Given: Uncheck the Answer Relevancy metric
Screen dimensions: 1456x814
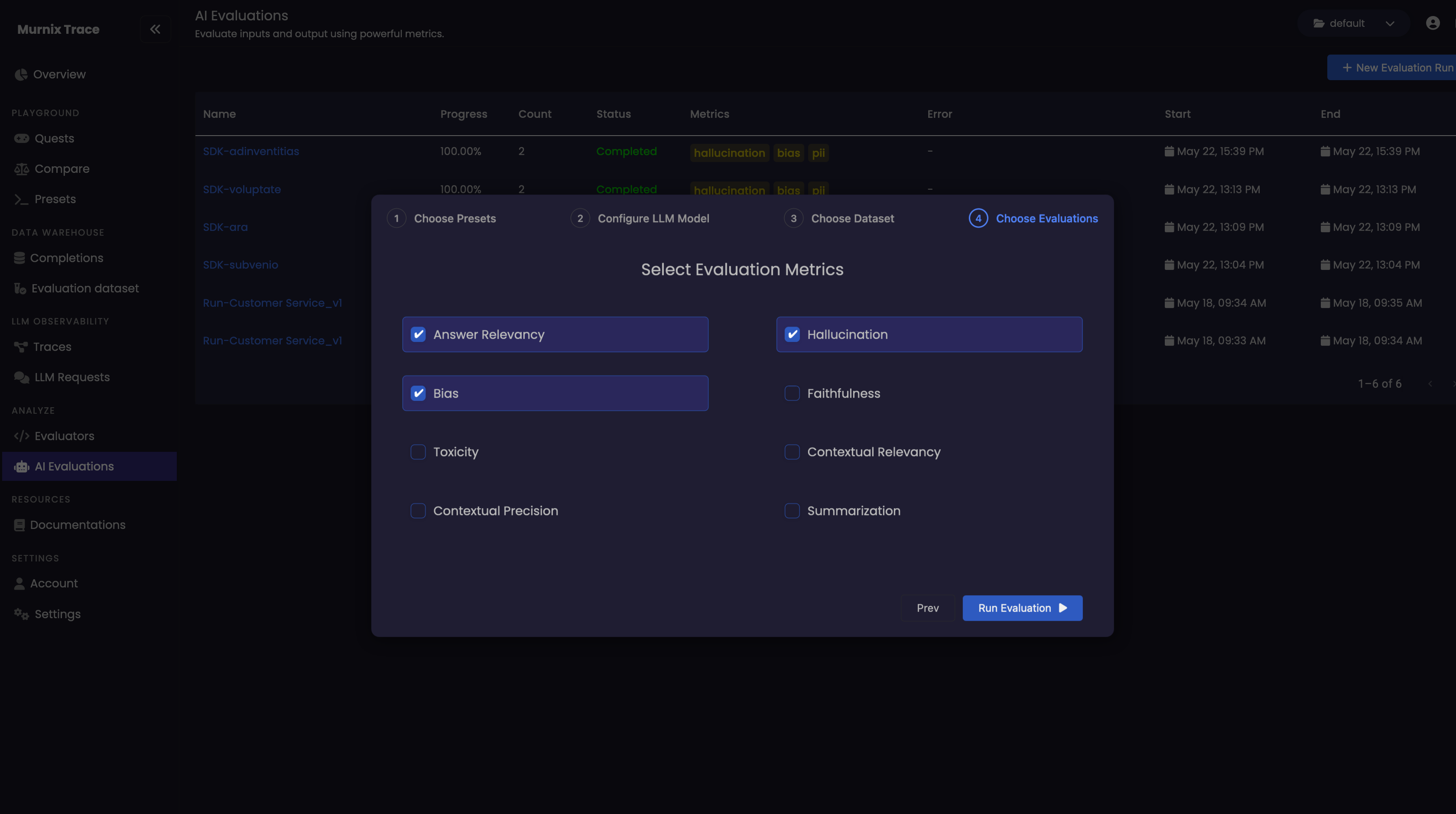Looking at the screenshot, I should click(418, 334).
